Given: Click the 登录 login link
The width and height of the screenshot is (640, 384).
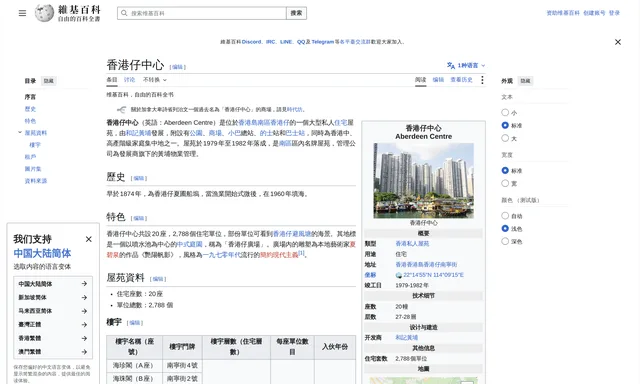Looking at the screenshot, I should (x=614, y=13).
